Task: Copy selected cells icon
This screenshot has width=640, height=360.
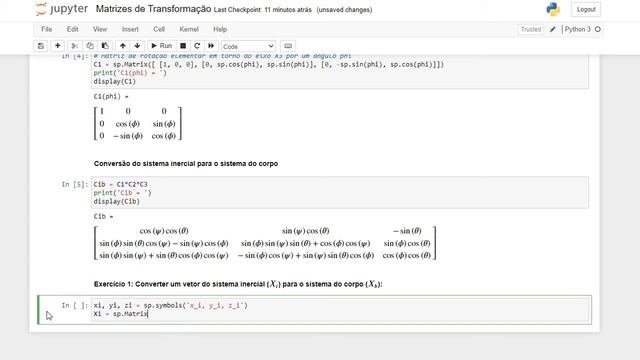Action: (x=90, y=46)
